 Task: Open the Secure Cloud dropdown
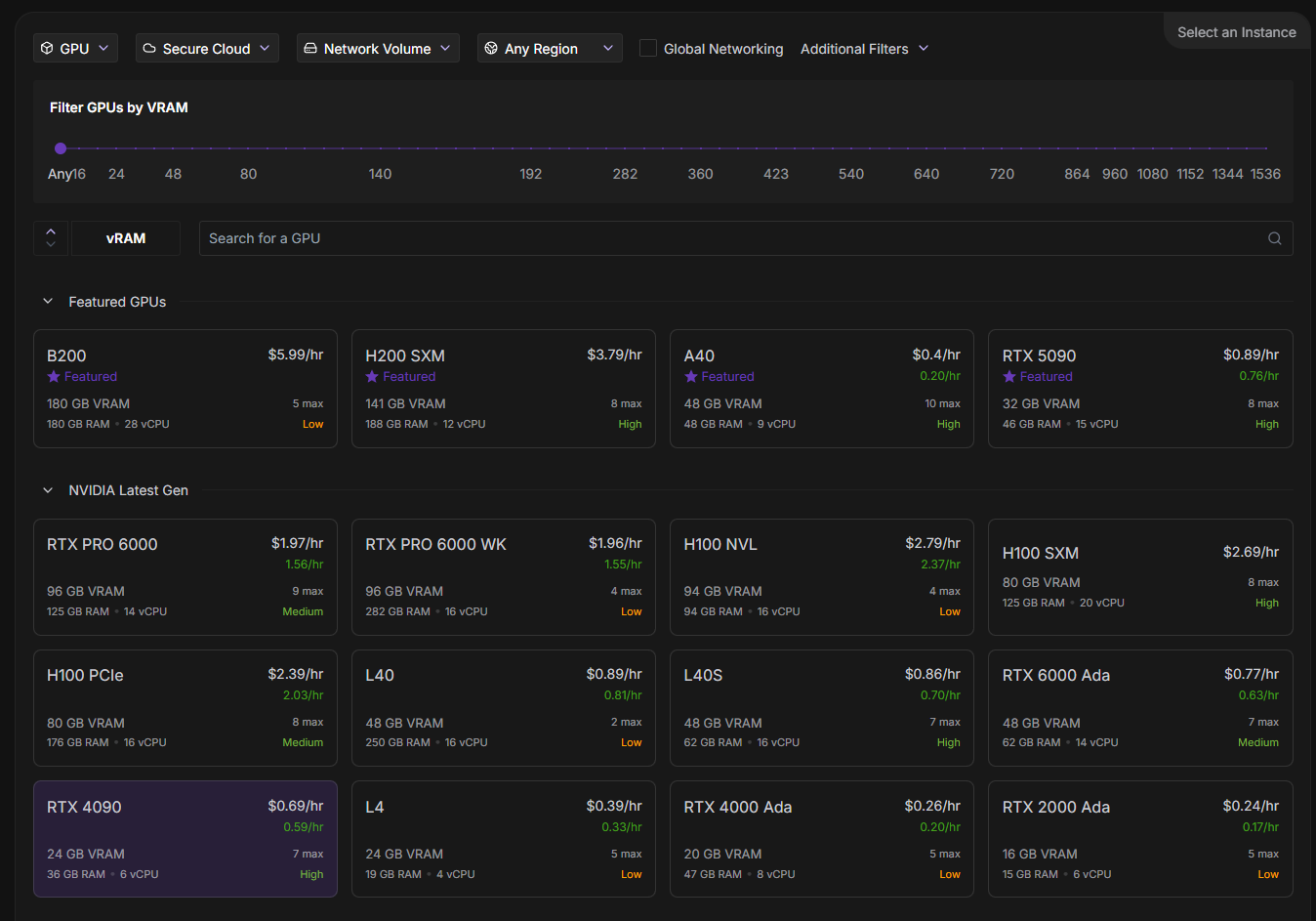(x=207, y=48)
